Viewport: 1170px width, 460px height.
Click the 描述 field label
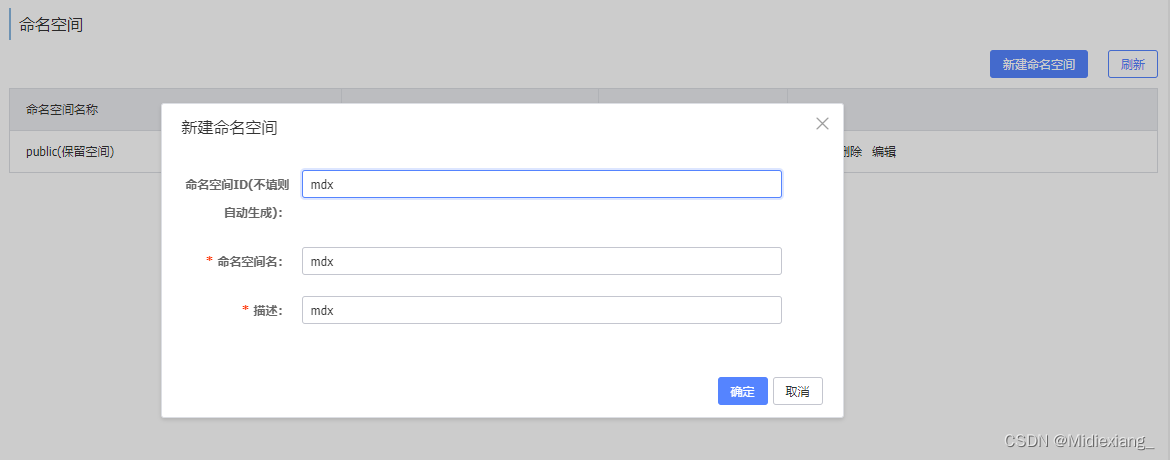tap(267, 310)
